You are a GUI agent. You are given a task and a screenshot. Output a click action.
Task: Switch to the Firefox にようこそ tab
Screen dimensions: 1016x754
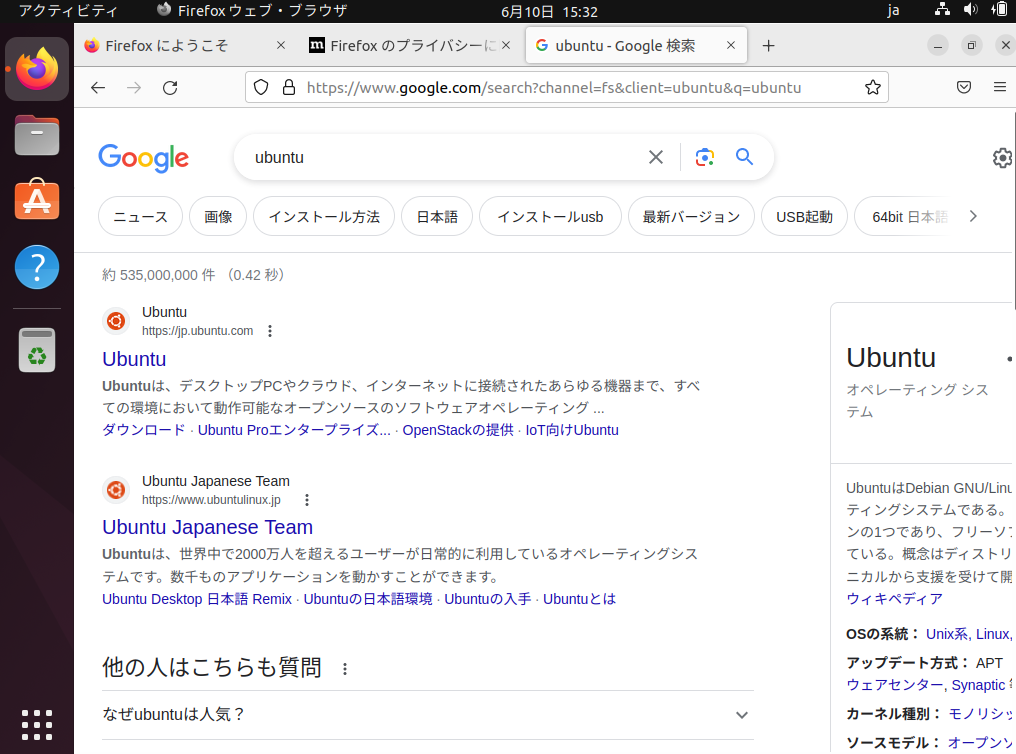(x=185, y=45)
